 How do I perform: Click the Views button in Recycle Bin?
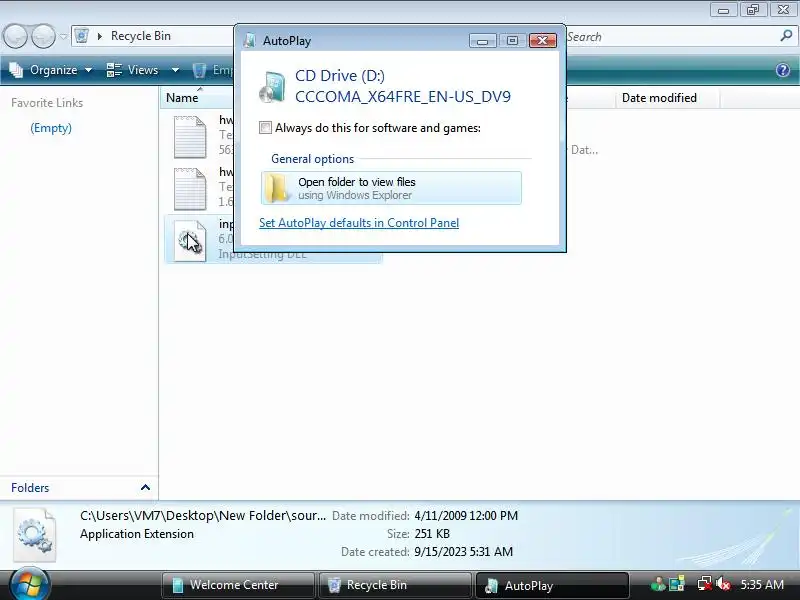tap(133, 70)
